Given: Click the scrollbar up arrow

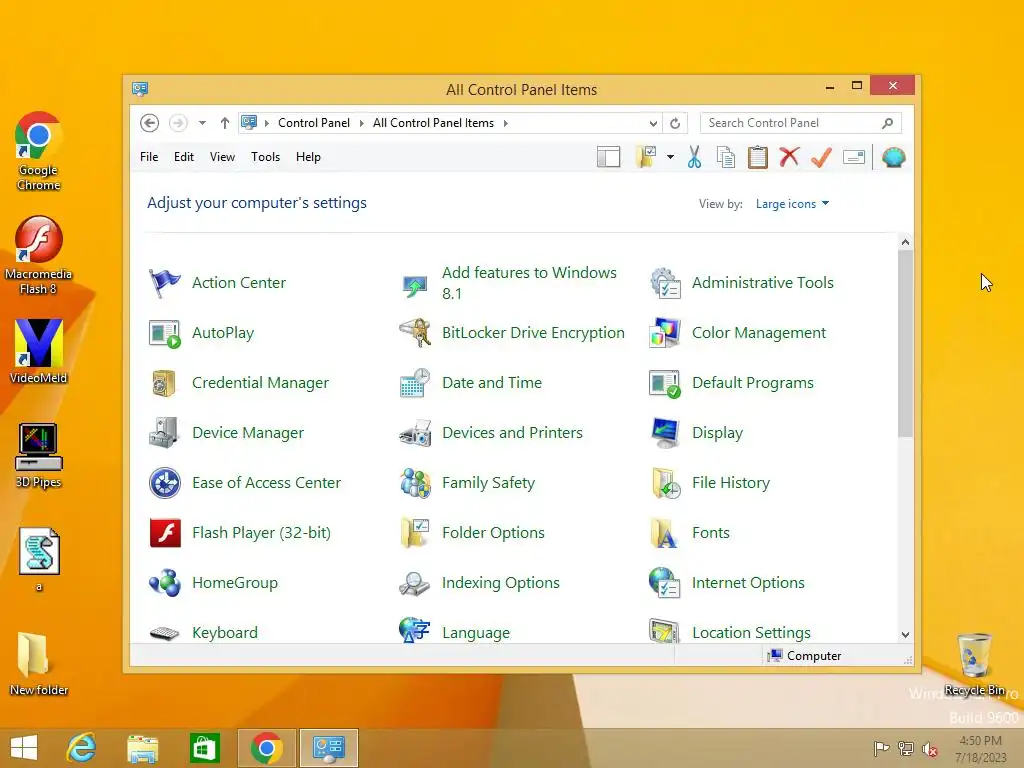Looking at the screenshot, I should 905,242.
